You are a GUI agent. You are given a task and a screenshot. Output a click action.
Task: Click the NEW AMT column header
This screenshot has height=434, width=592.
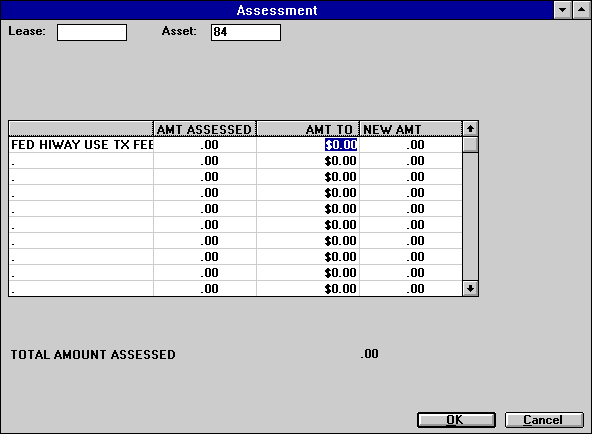coord(411,129)
